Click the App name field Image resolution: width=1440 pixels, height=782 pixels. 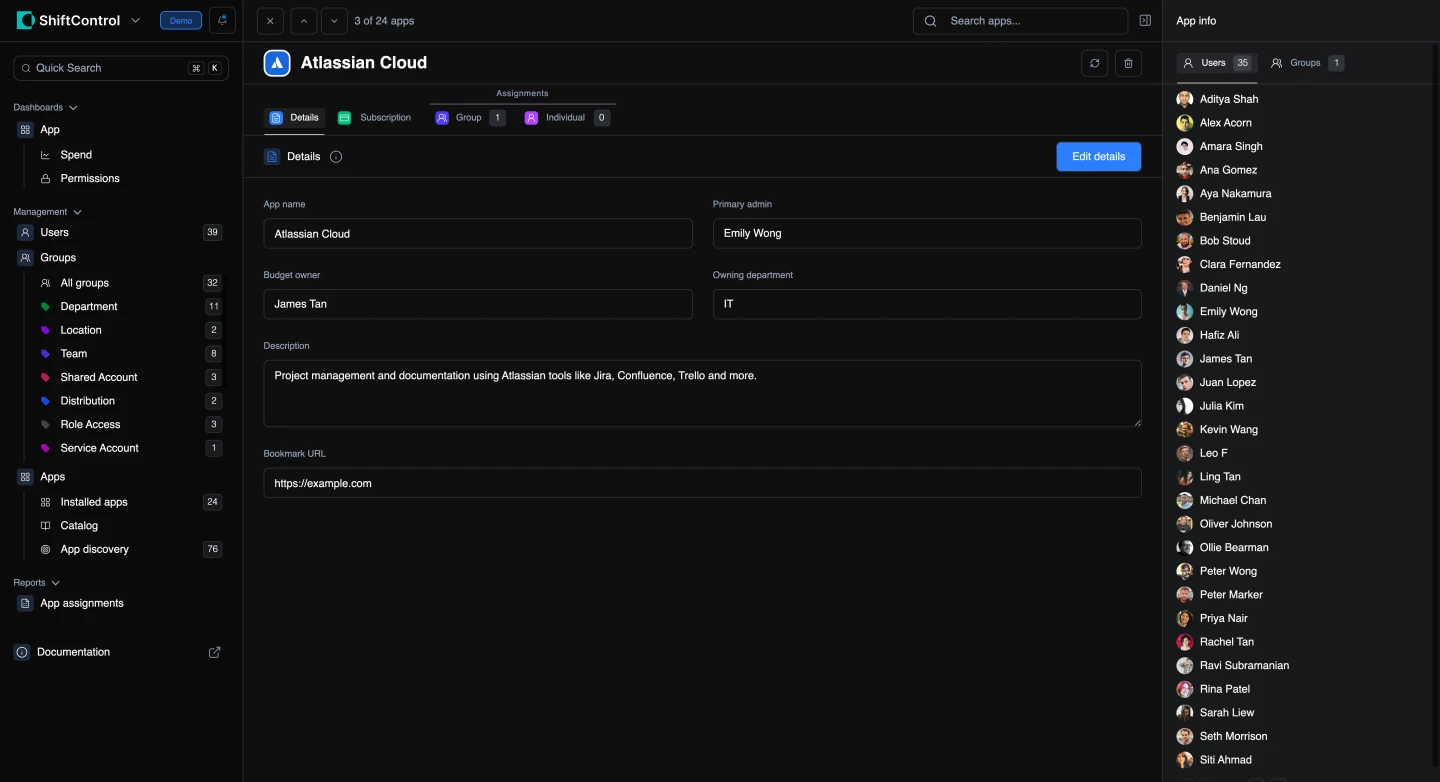click(x=478, y=234)
